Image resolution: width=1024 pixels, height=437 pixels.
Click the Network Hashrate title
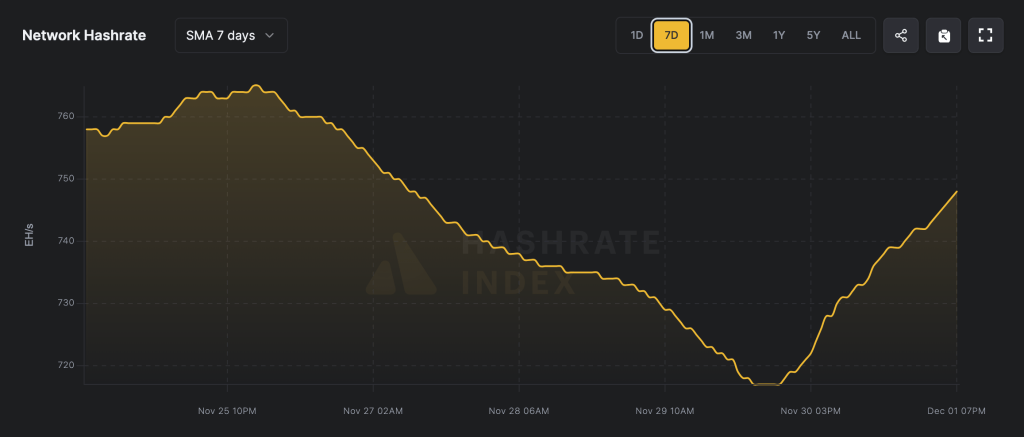(x=84, y=35)
